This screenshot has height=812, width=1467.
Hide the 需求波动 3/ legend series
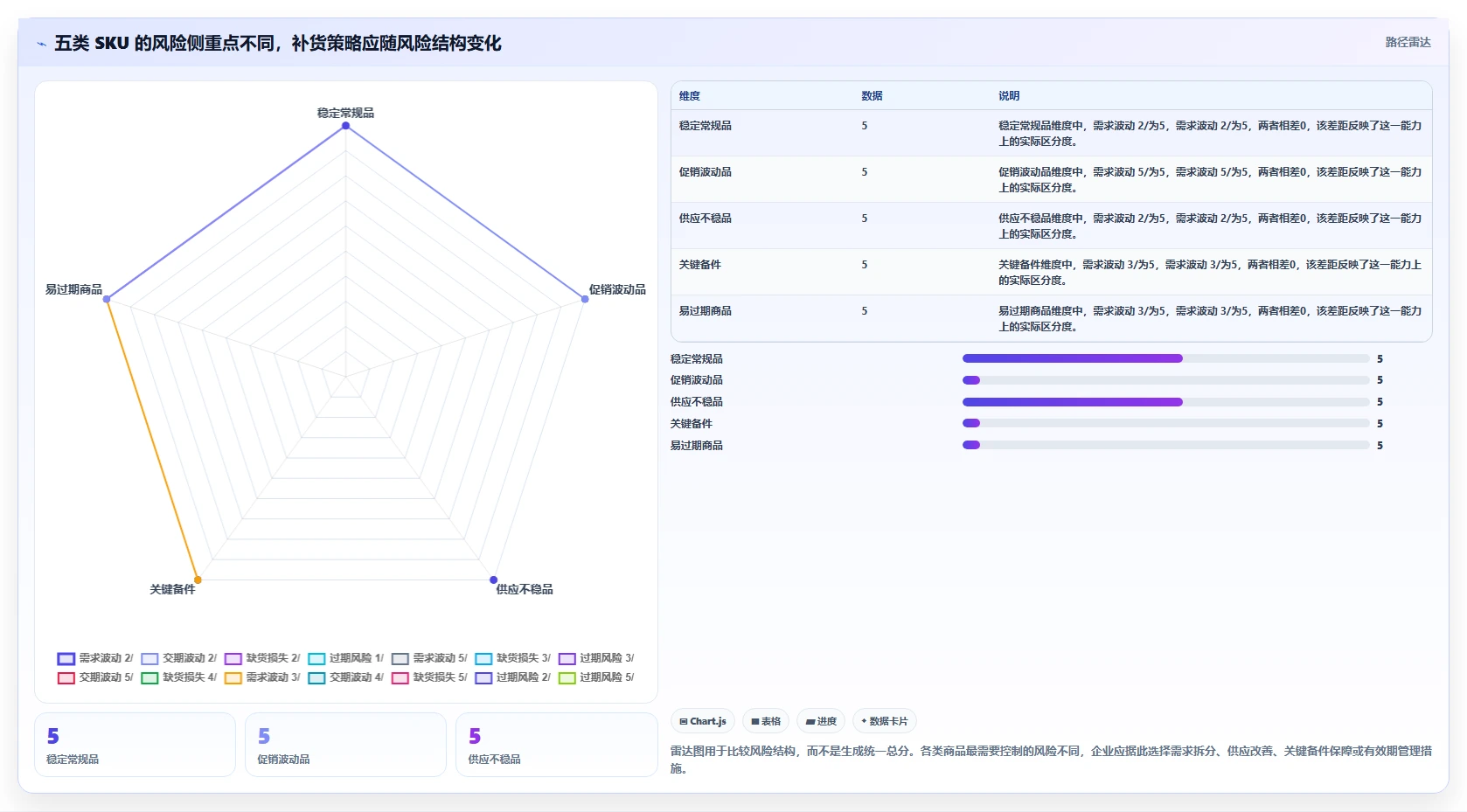click(x=262, y=677)
